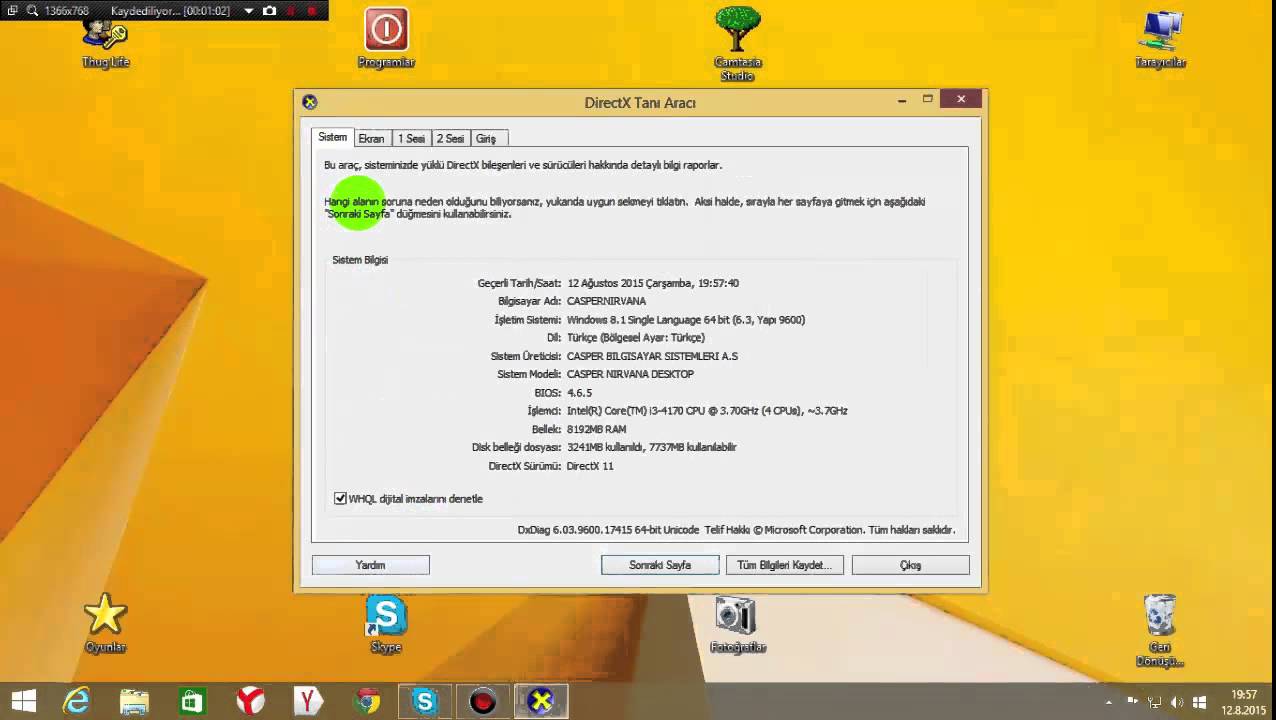Image resolution: width=1276 pixels, height=720 pixels.
Task: Launch Camtasia Studio from the desktop
Action: pyautogui.click(x=737, y=43)
